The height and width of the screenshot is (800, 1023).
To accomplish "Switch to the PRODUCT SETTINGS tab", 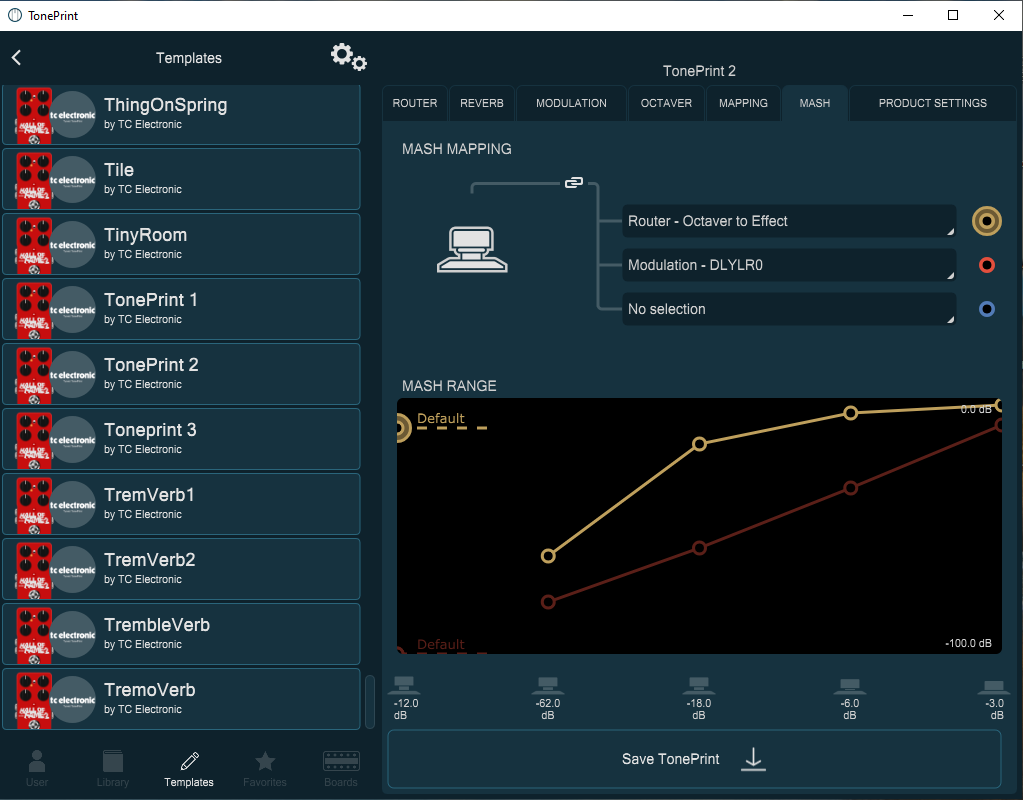I will pyautogui.click(x=932, y=103).
